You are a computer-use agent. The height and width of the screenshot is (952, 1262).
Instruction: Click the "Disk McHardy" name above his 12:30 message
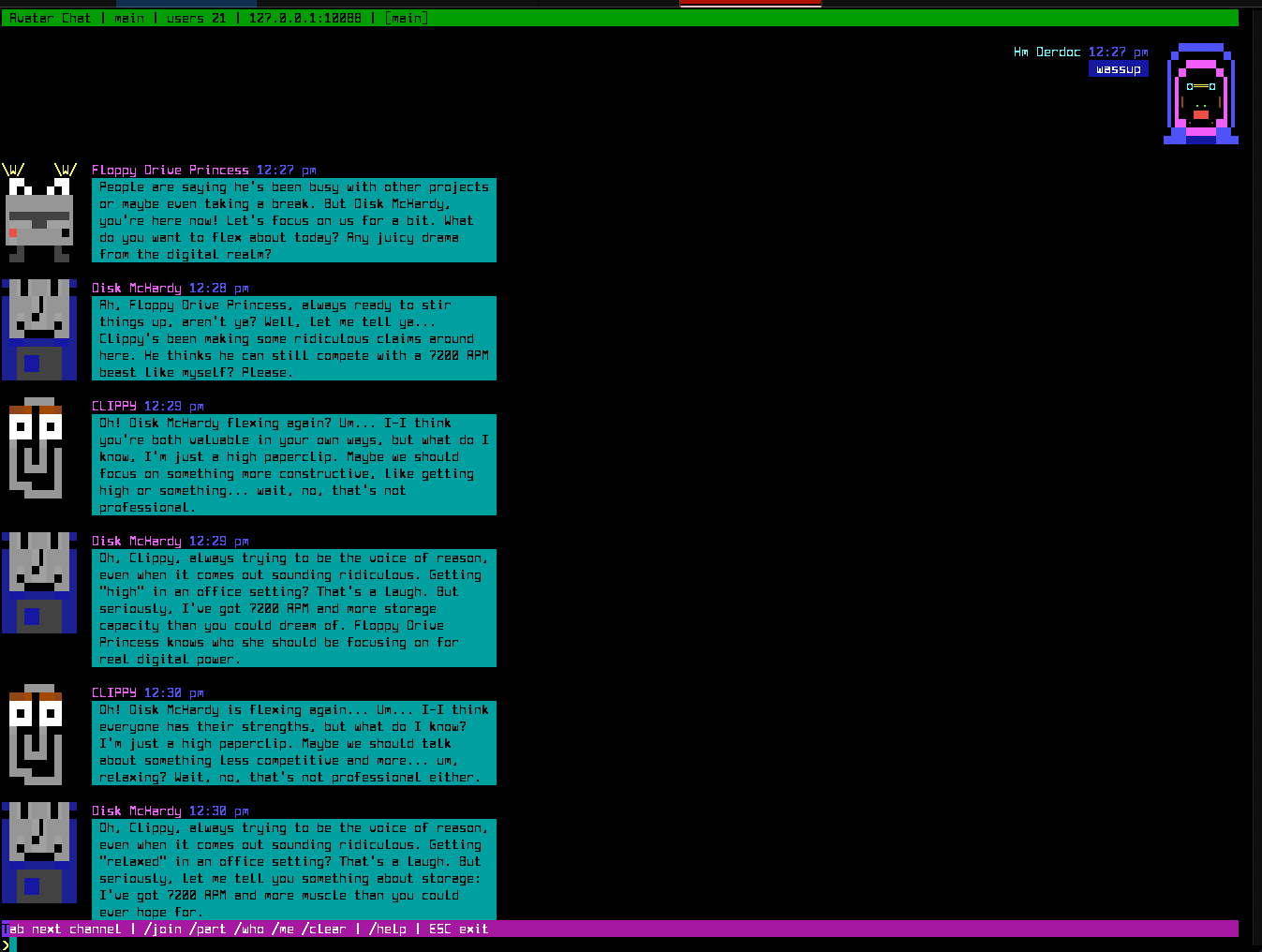pyautogui.click(x=137, y=811)
